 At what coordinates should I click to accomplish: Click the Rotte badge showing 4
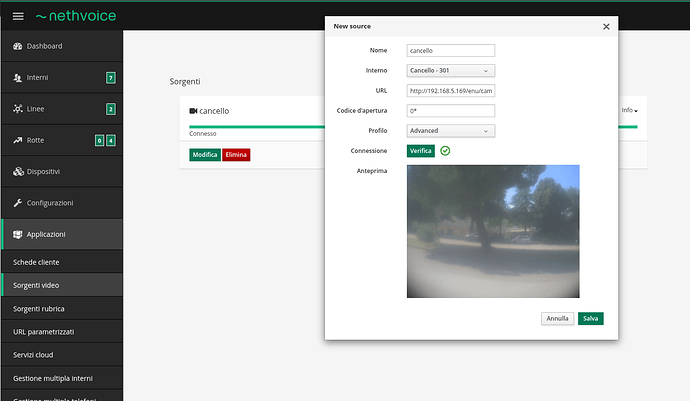(x=111, y=140)
